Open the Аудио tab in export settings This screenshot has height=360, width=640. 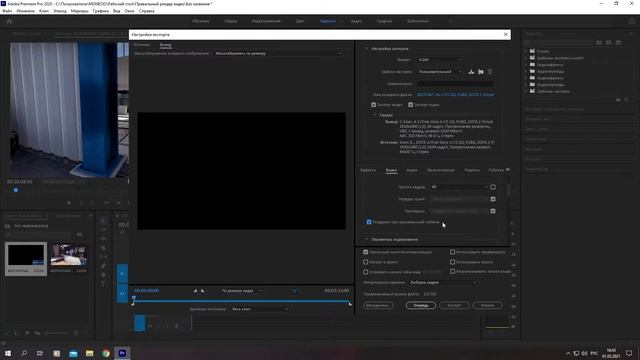[411, 170]
